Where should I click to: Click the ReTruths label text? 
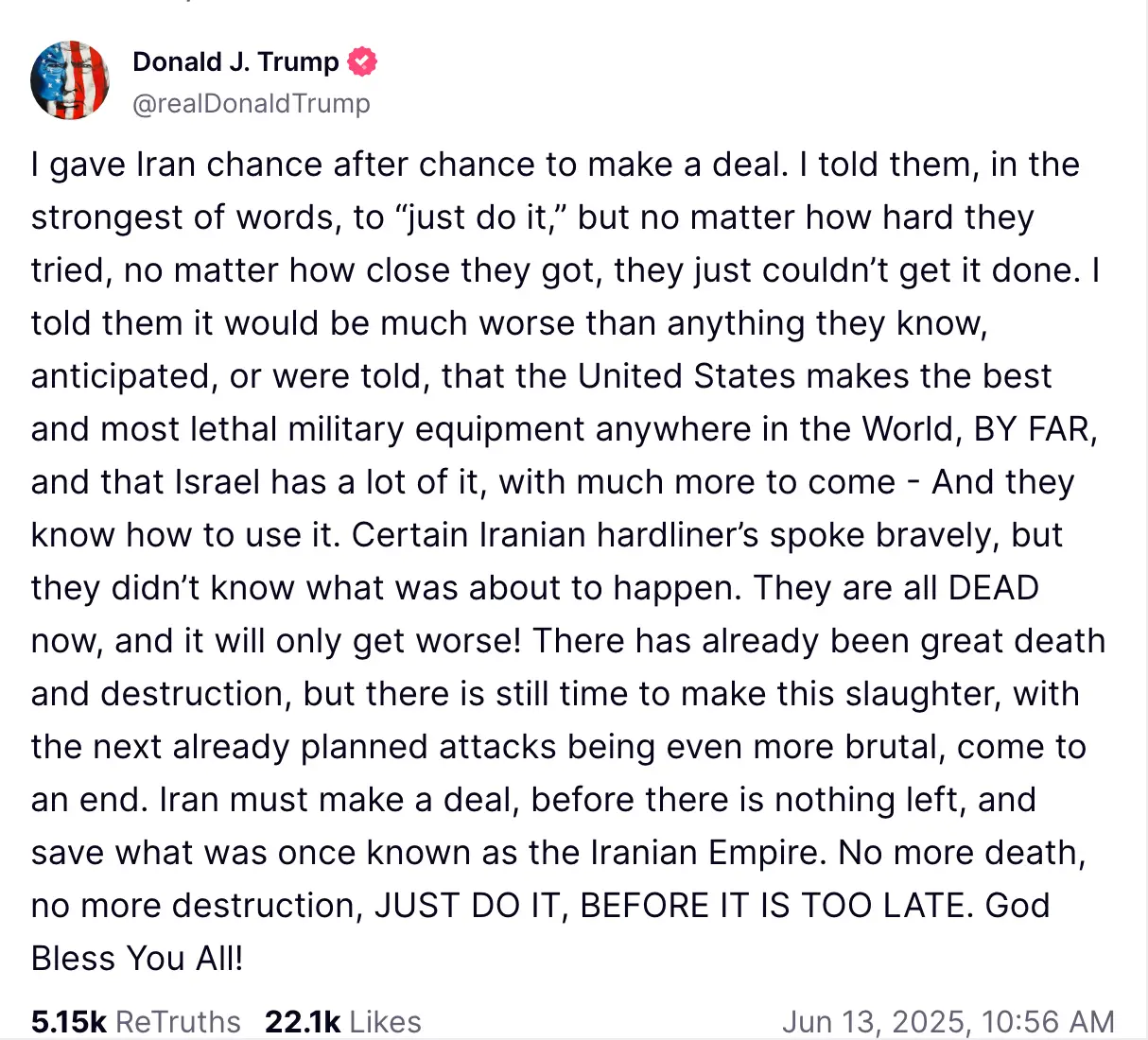point(176,1021)
